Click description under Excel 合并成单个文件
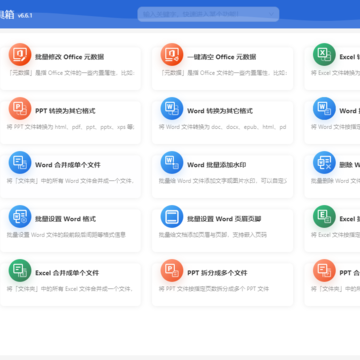This screenshot has height=360, width=360. (x=70, y=289)
